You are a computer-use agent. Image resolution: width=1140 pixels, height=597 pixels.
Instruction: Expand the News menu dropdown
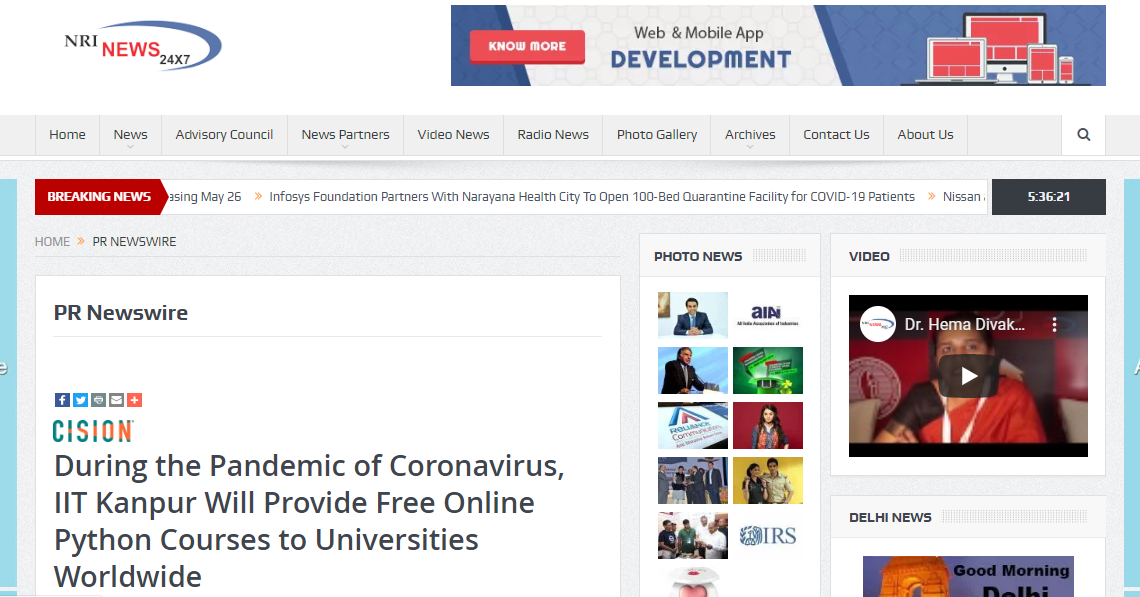tap(130, 135)
